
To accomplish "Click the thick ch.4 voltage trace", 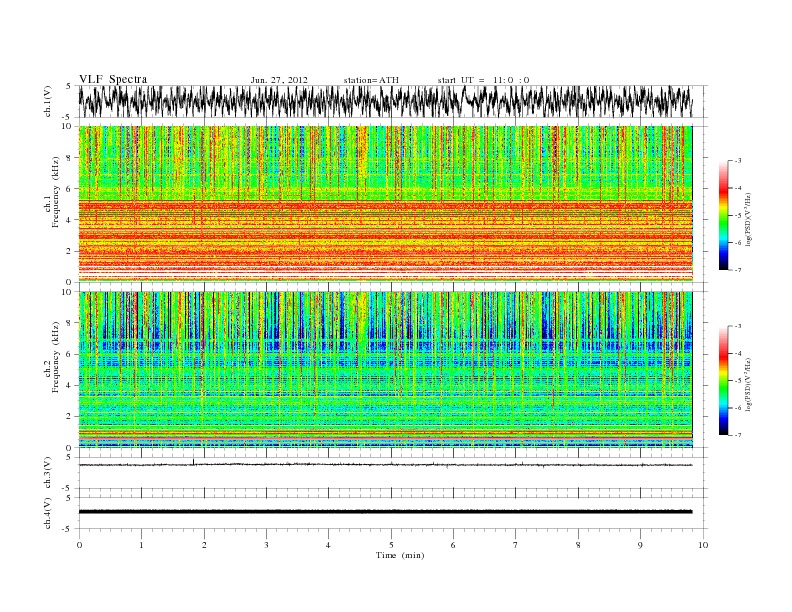I will click(x=385, y=512).
